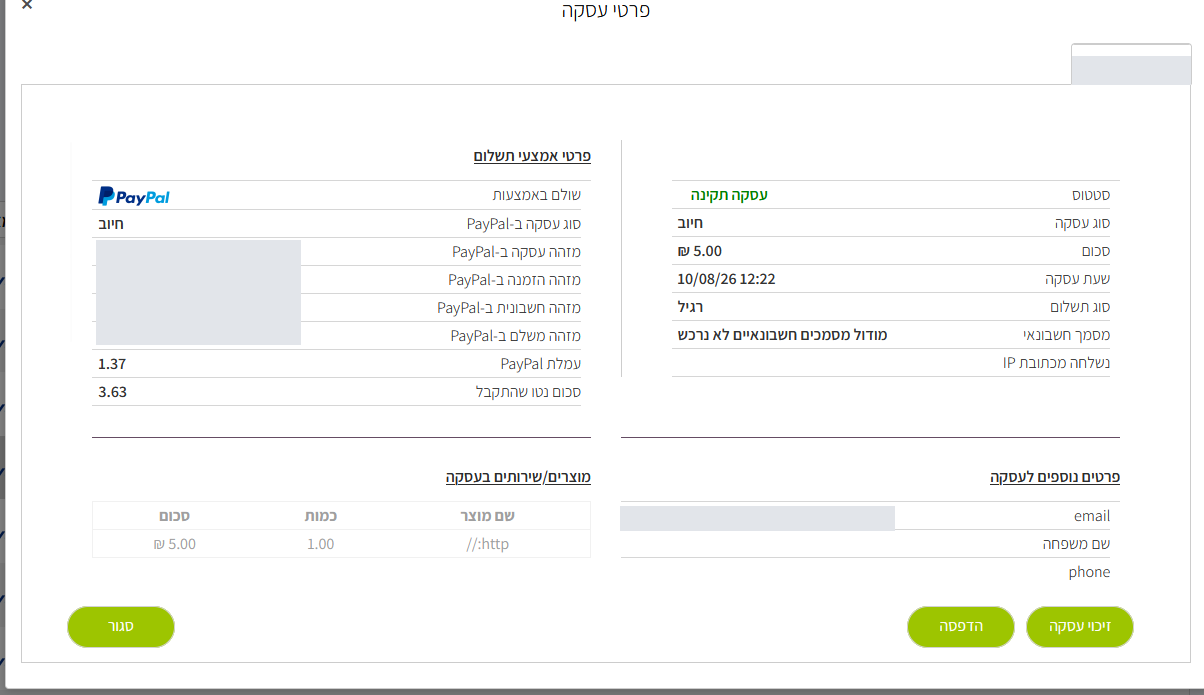Click the כמות column header
Screen dimensions: 1204x695
click(320, 516)
